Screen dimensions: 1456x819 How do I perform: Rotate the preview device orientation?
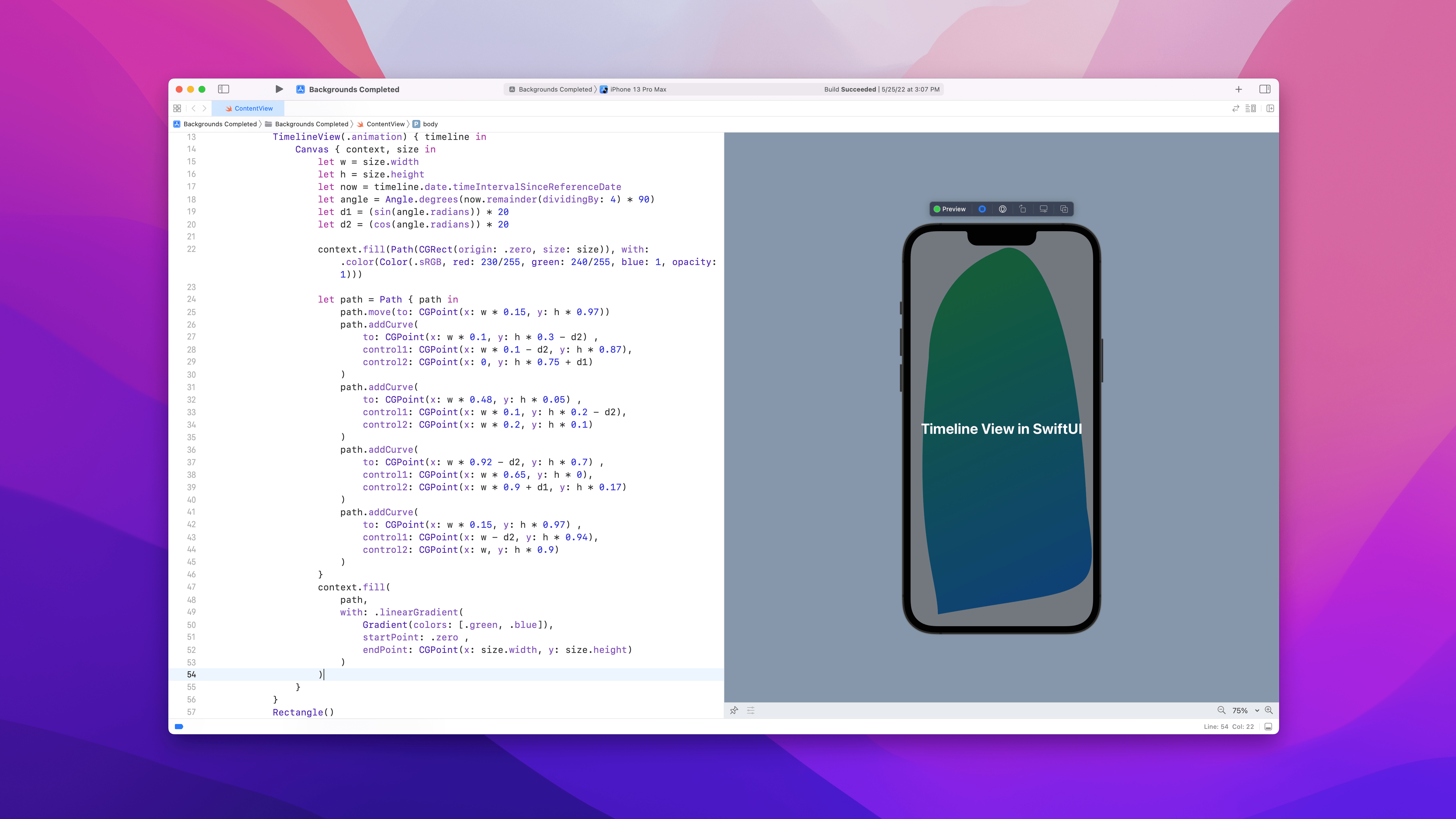point(1023,209)
